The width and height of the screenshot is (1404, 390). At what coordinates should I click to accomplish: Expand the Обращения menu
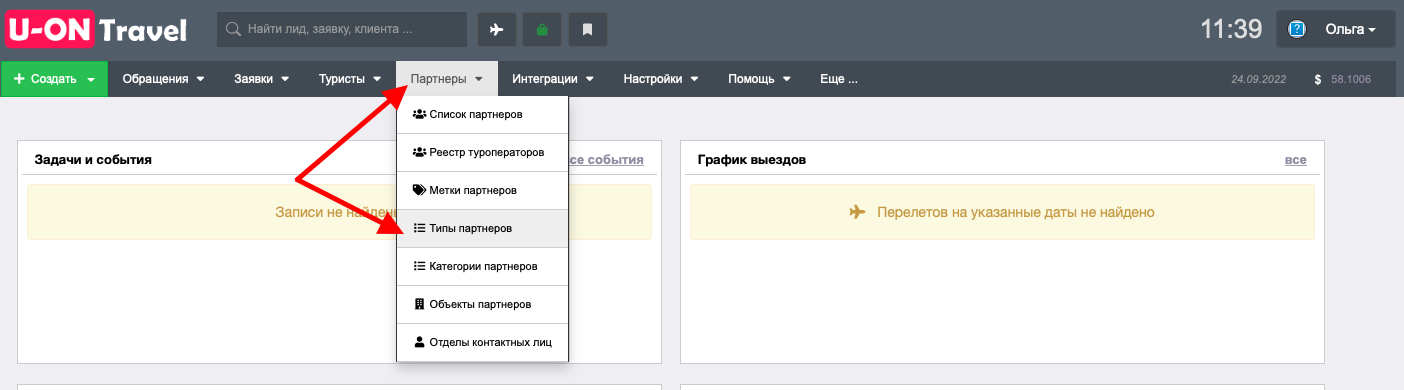point(163,79)
